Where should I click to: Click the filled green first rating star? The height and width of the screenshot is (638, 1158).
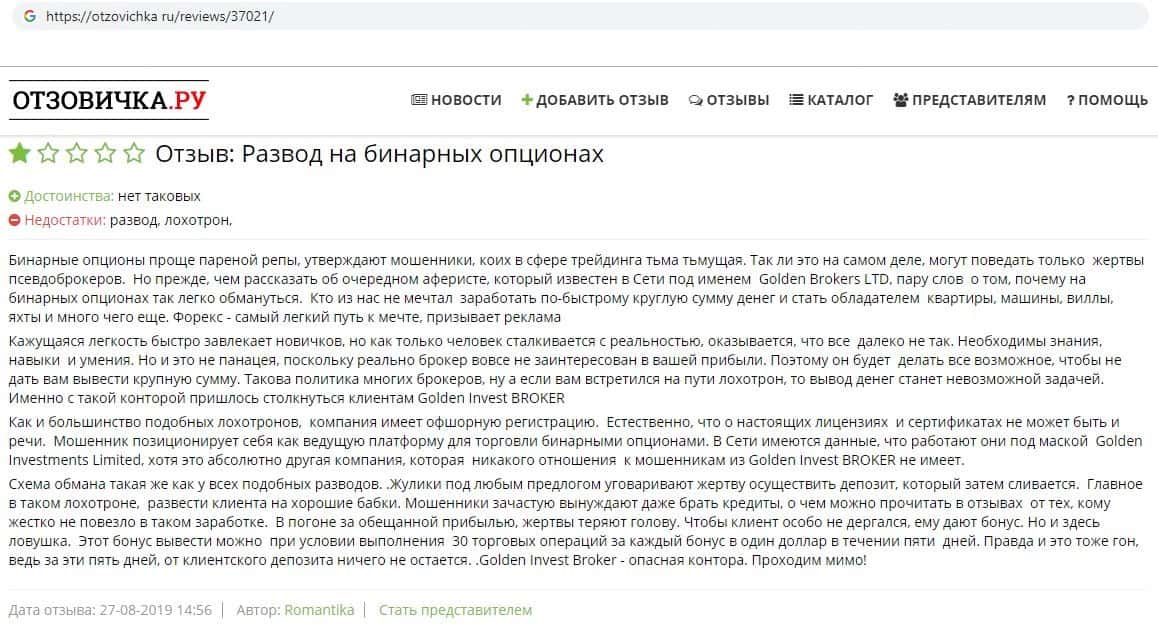point(20,153)
